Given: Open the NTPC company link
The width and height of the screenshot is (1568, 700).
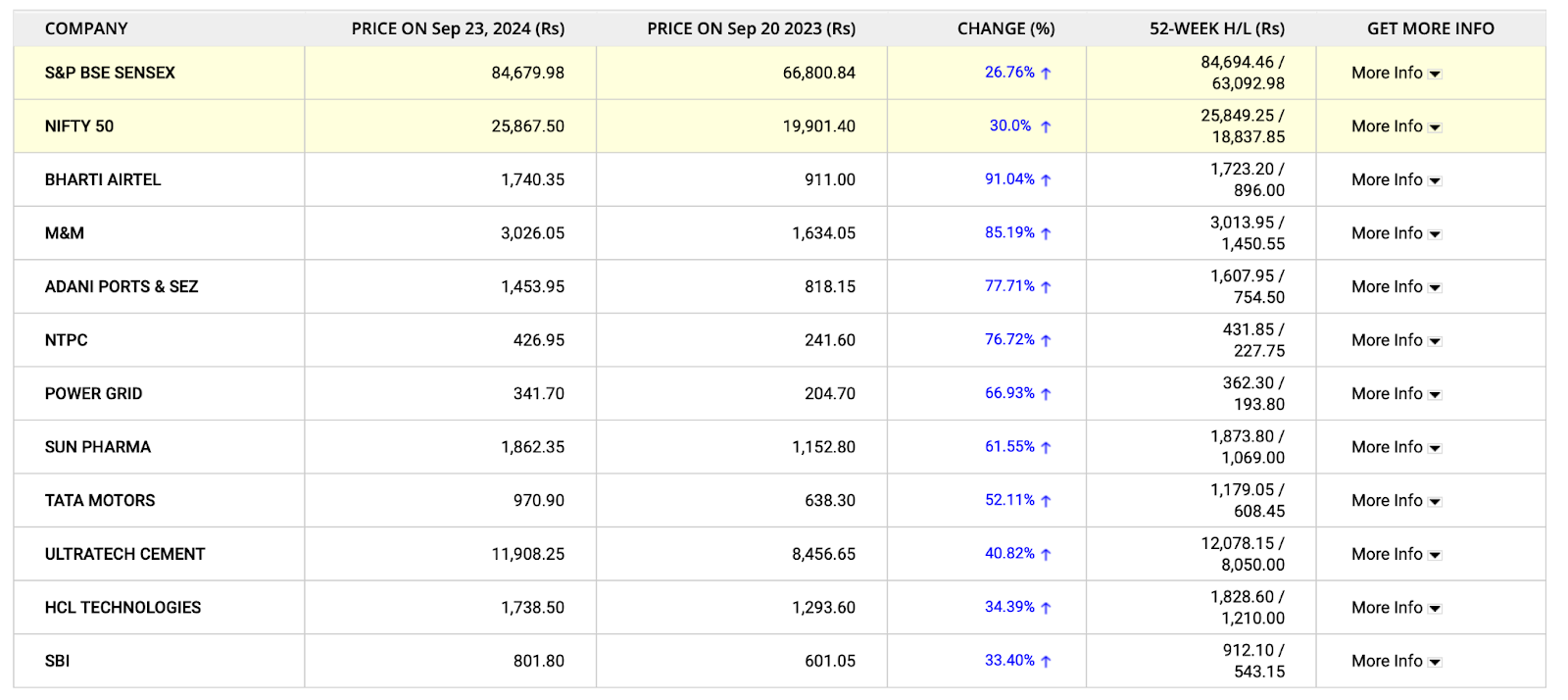Looking at the screenshot, I should click(x=67, y=340).
